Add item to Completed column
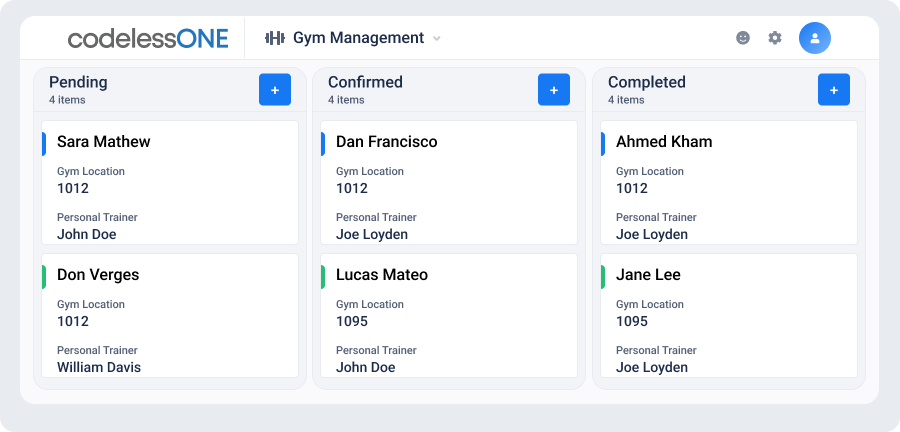 tap(834, 89)
